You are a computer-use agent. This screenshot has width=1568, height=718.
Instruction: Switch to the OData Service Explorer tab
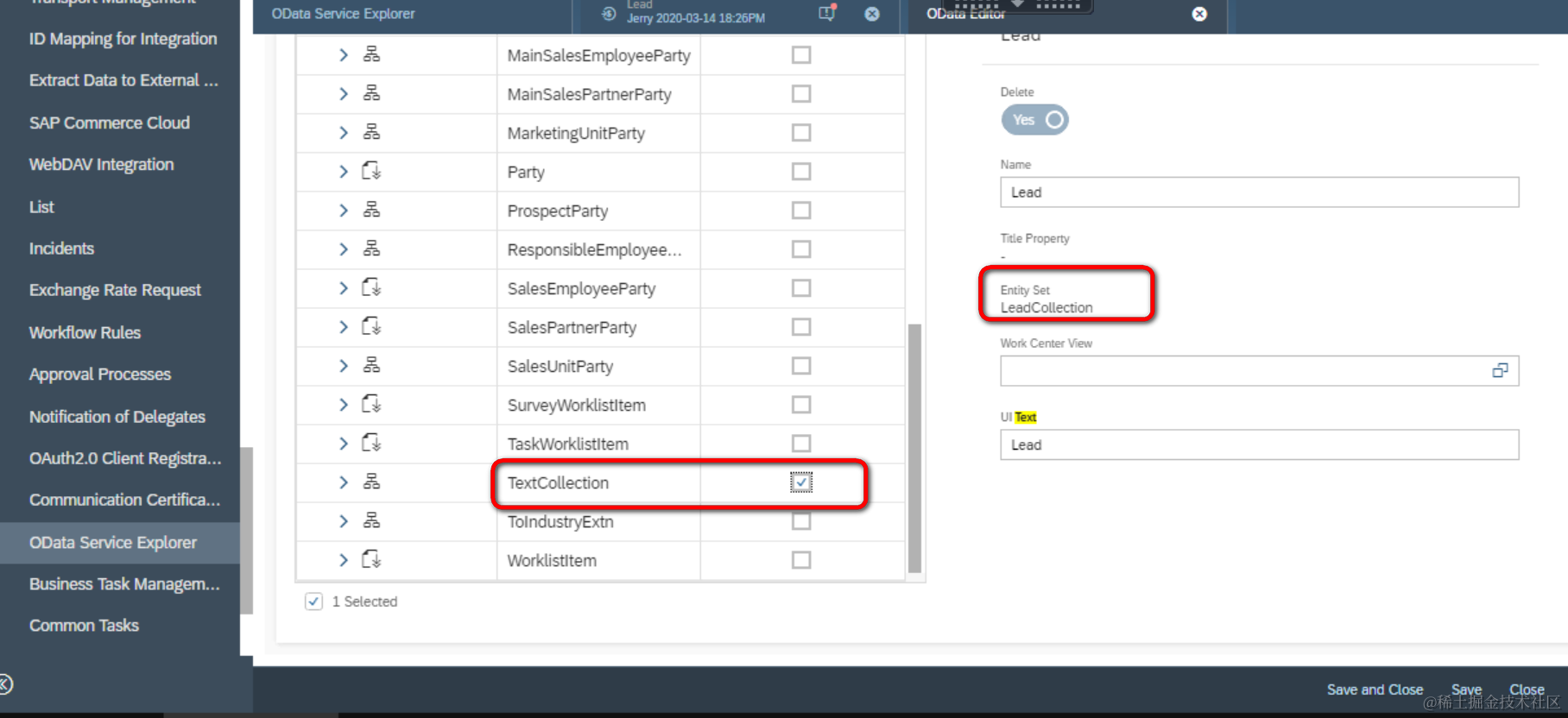pos(343,14)
